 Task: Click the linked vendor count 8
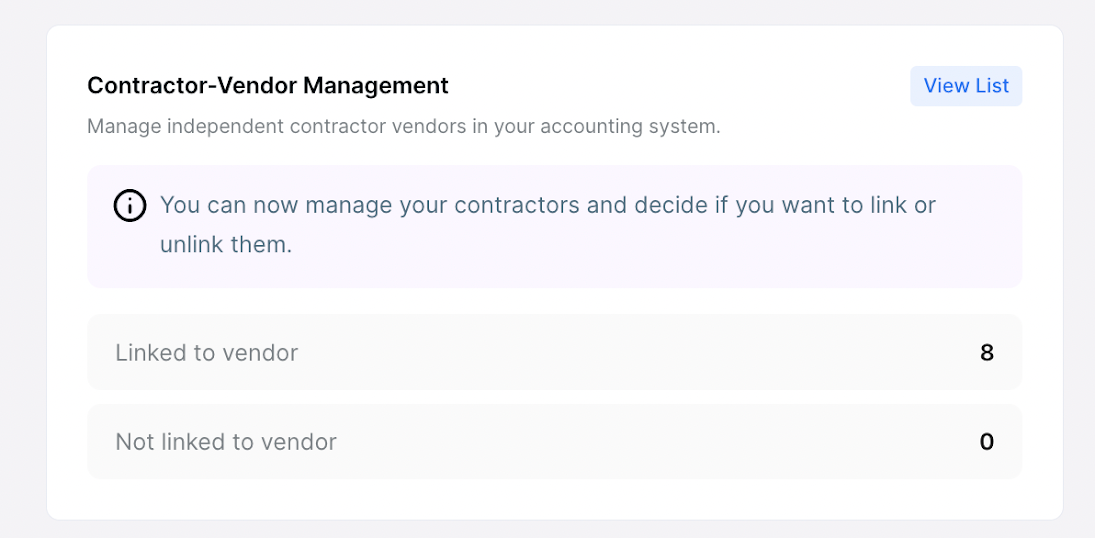987,352
